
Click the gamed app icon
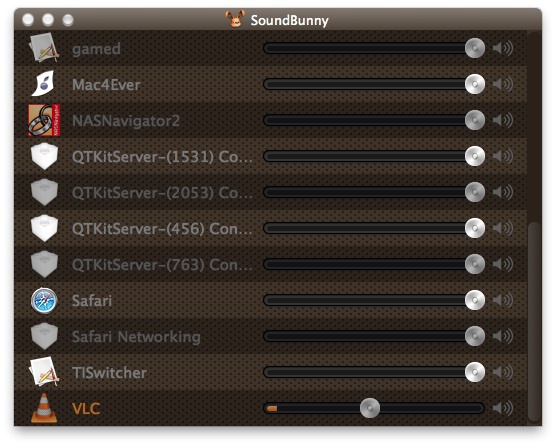coord(44,48)
